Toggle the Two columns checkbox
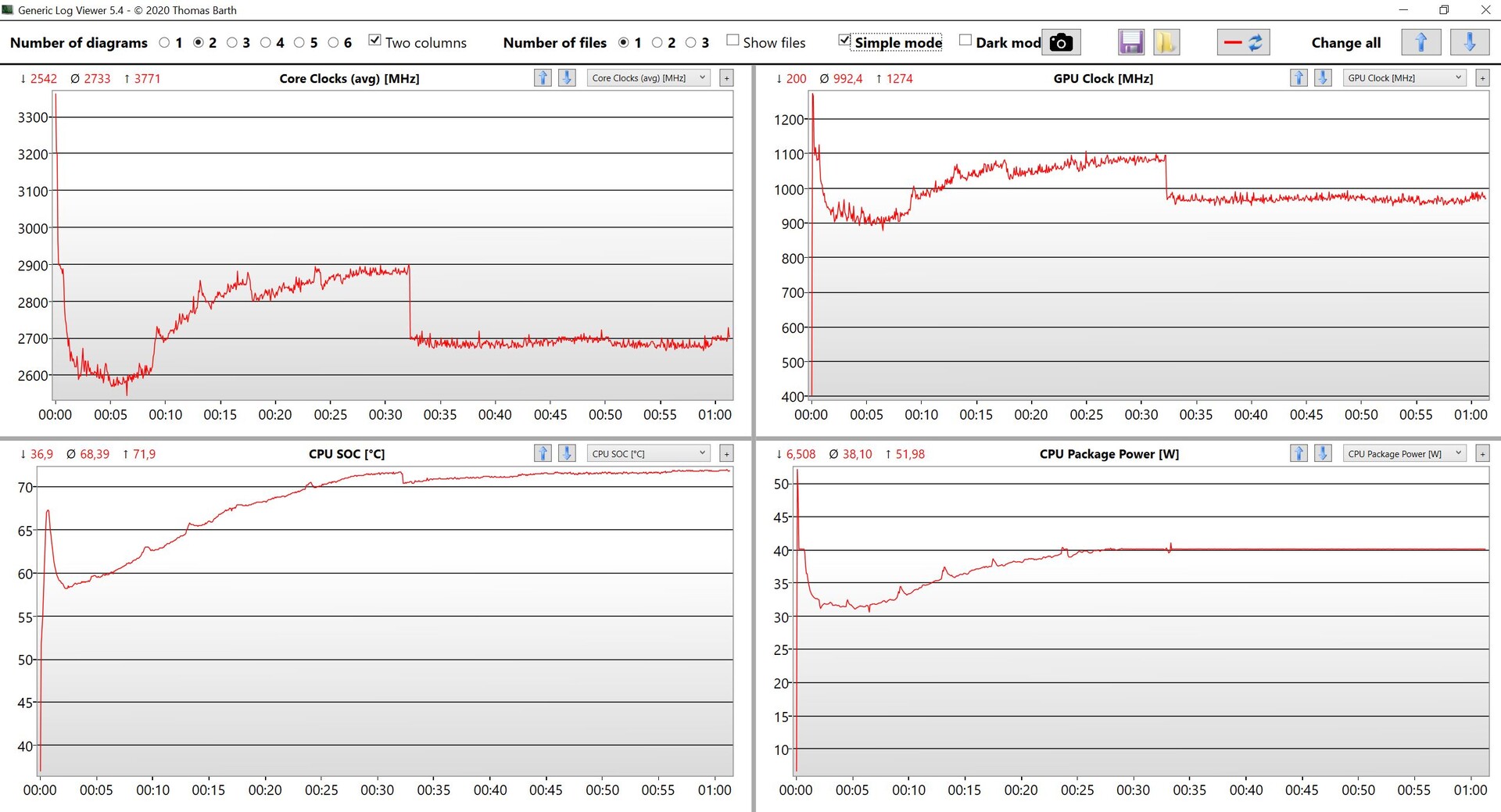 tap(375, 41)
